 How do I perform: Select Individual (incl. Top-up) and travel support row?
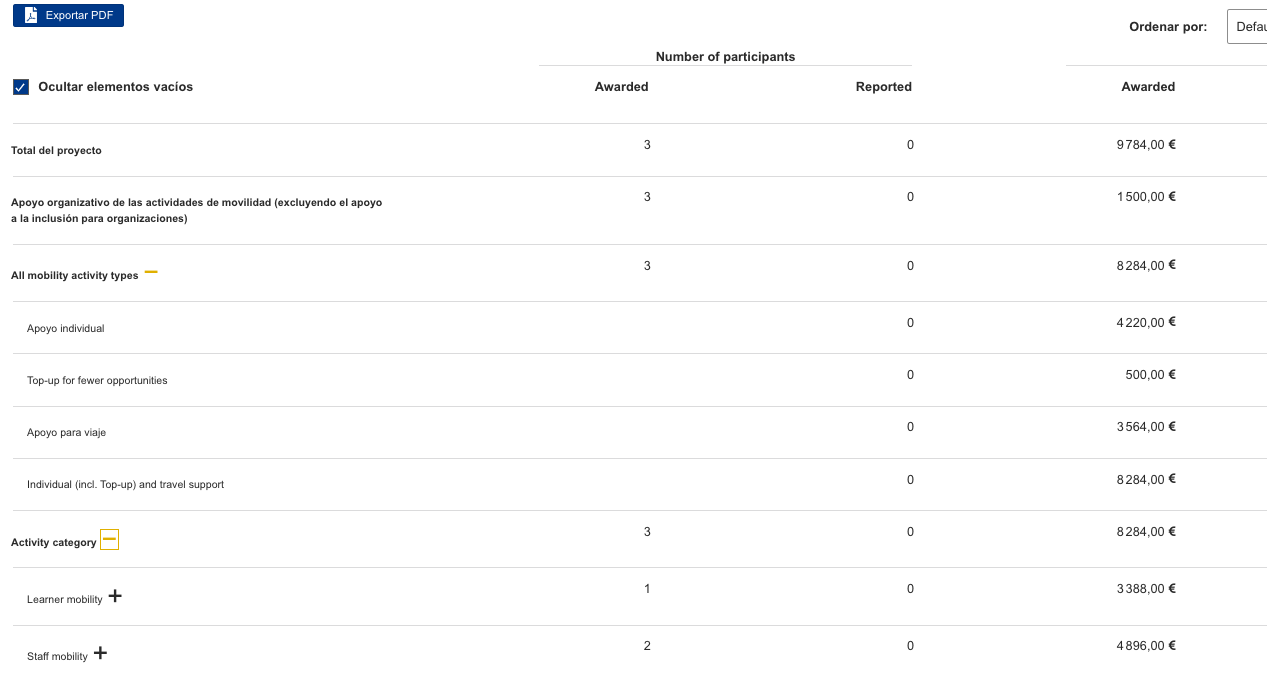coord(125,485)
